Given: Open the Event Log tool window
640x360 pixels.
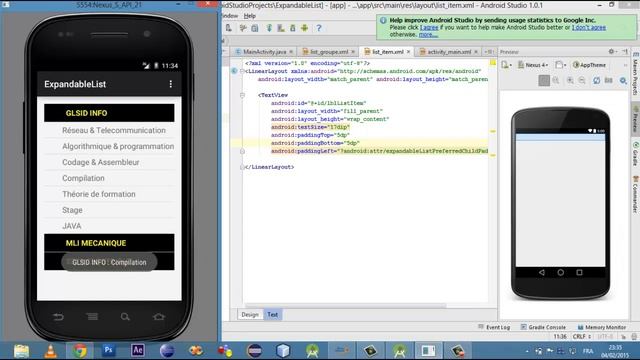Looking at the screenshot, I should [494, 327].
